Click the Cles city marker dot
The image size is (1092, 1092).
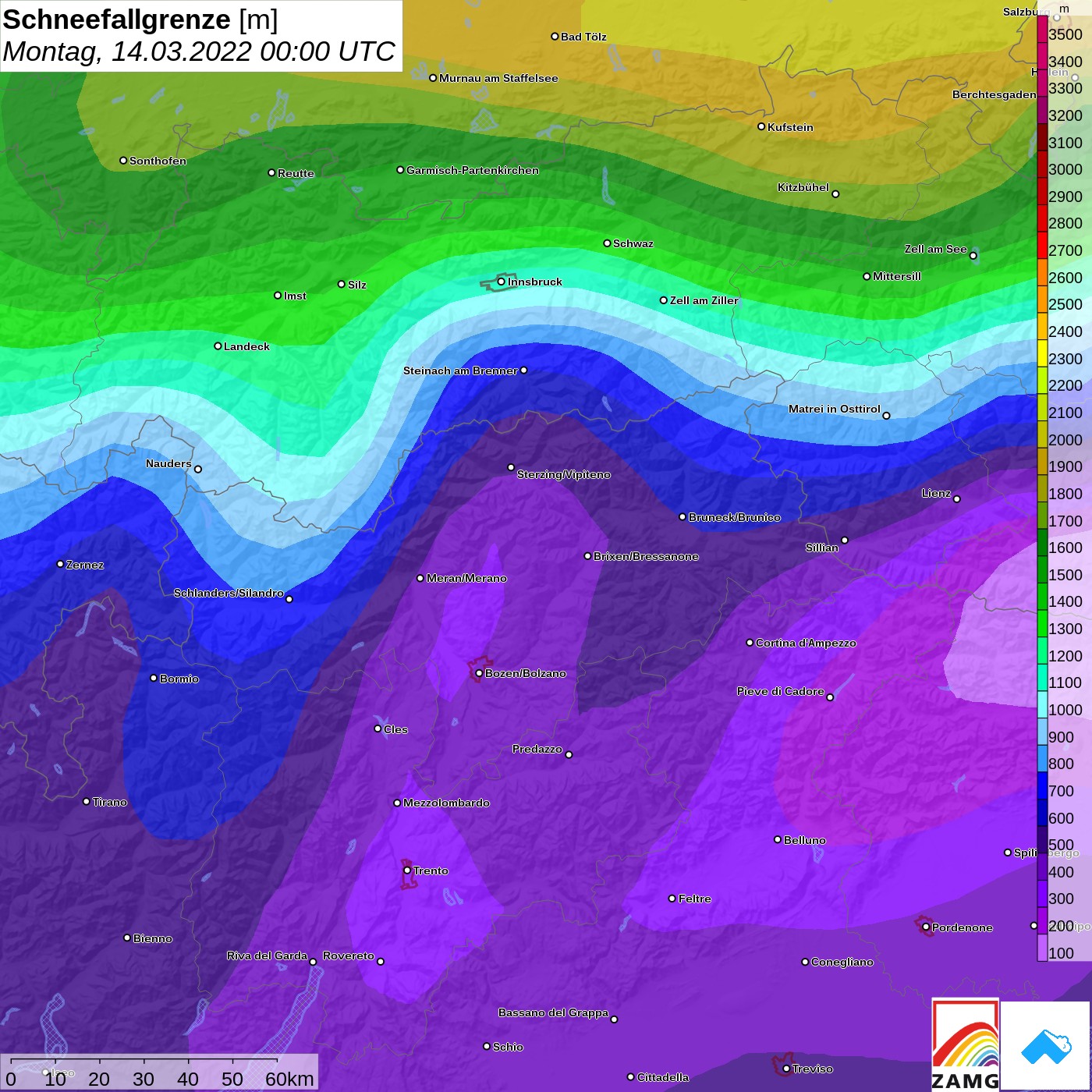coord(378,729)
